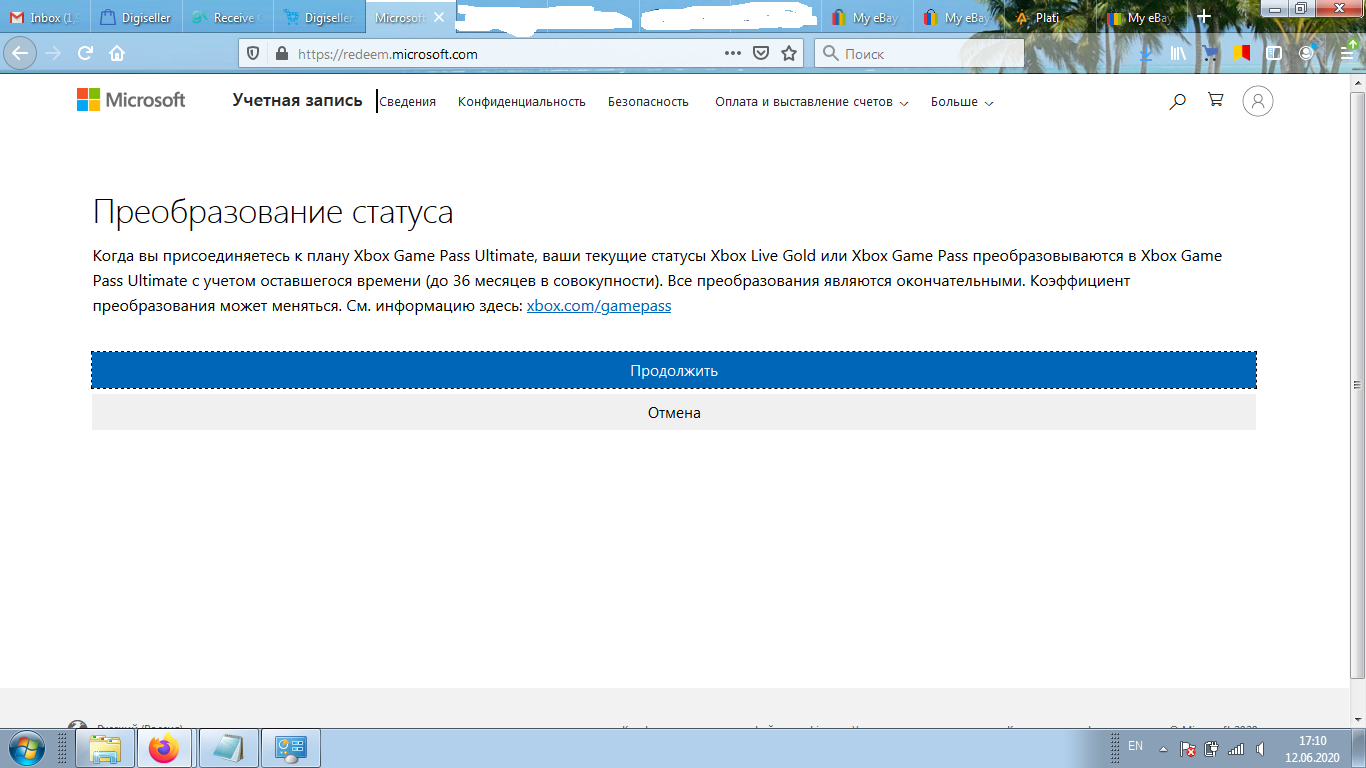Click the Firefox back arrow button
This screenshot has height=768, width=1366.
(x=21, y=53)
